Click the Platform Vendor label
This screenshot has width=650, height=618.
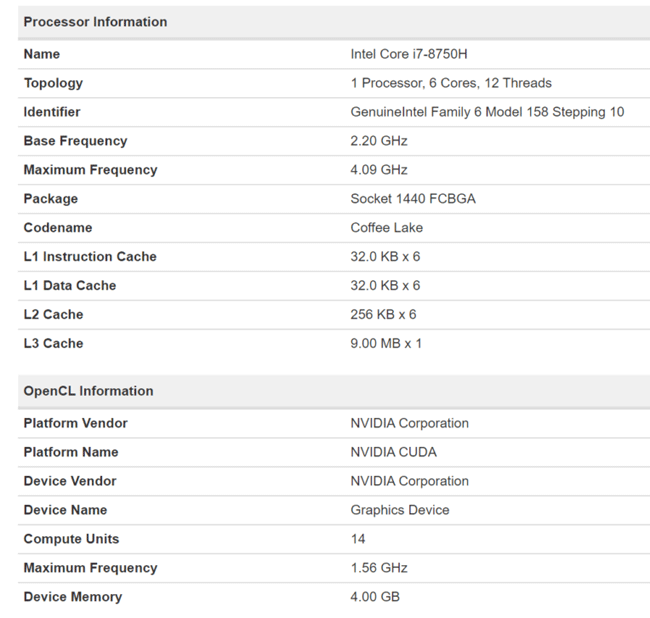coord(75,423)
